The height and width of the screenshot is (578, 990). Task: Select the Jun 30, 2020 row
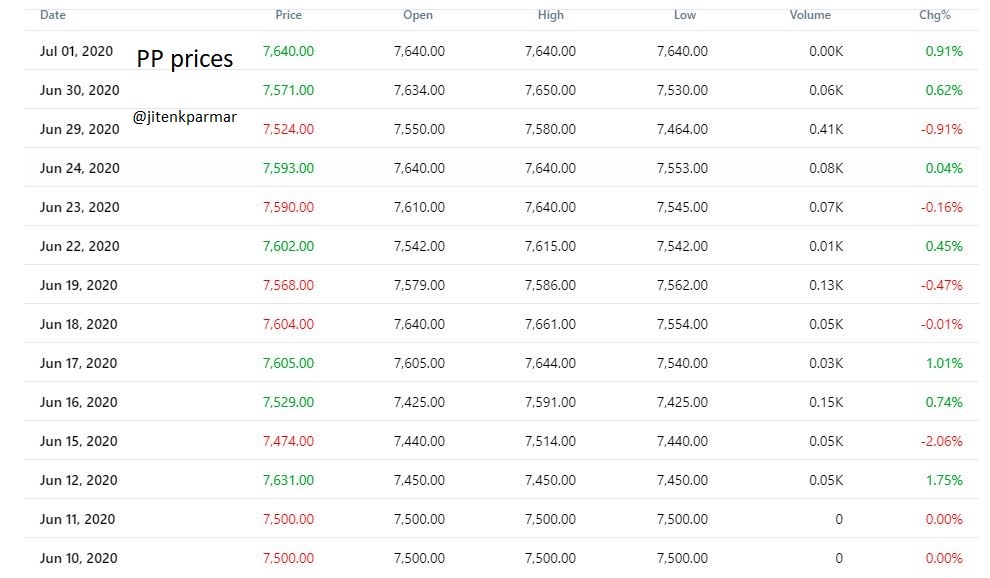pos(79,89)
